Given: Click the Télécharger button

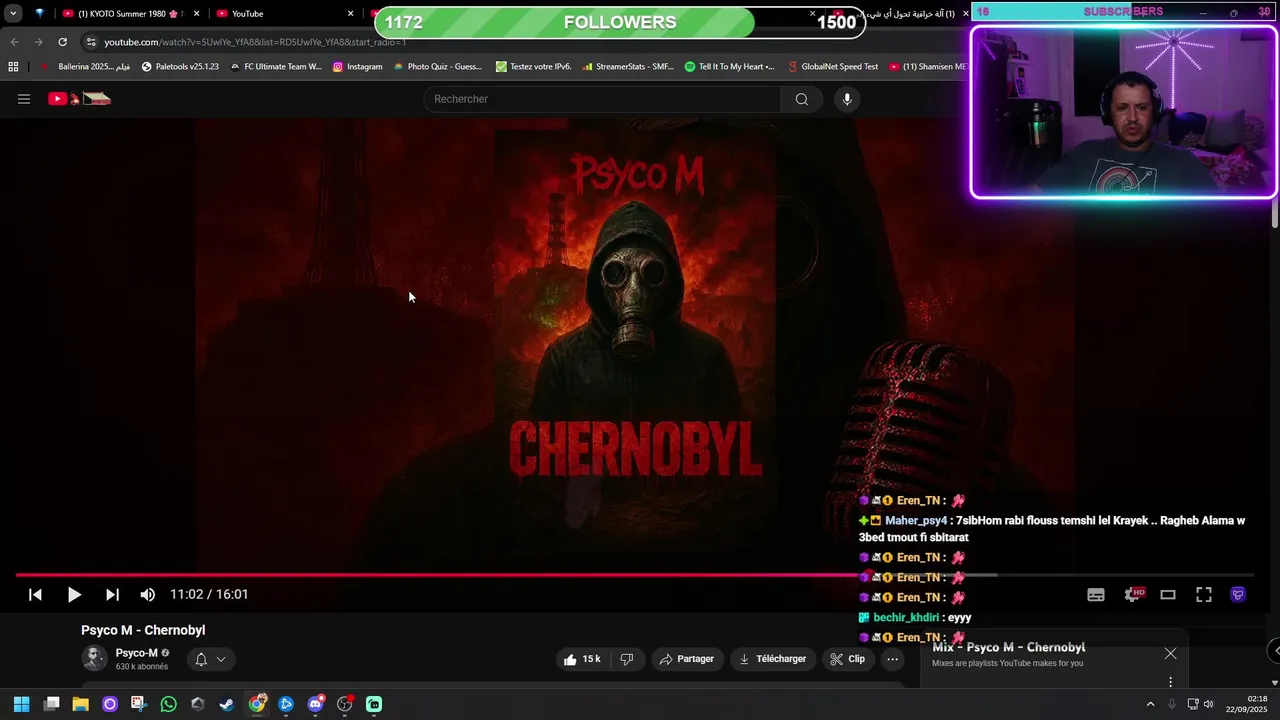Looking at the screenshot, I should point(772,659).
